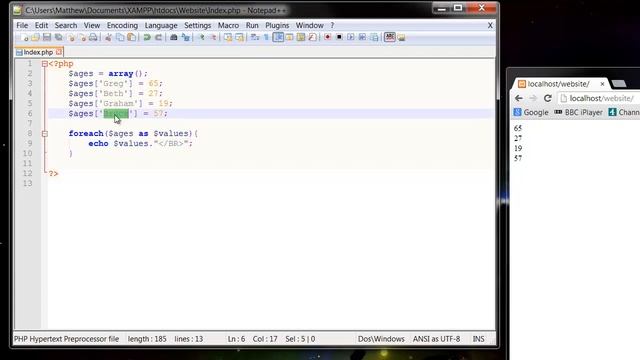
Task: Click the Print toolbar icon
Action: 93,38
